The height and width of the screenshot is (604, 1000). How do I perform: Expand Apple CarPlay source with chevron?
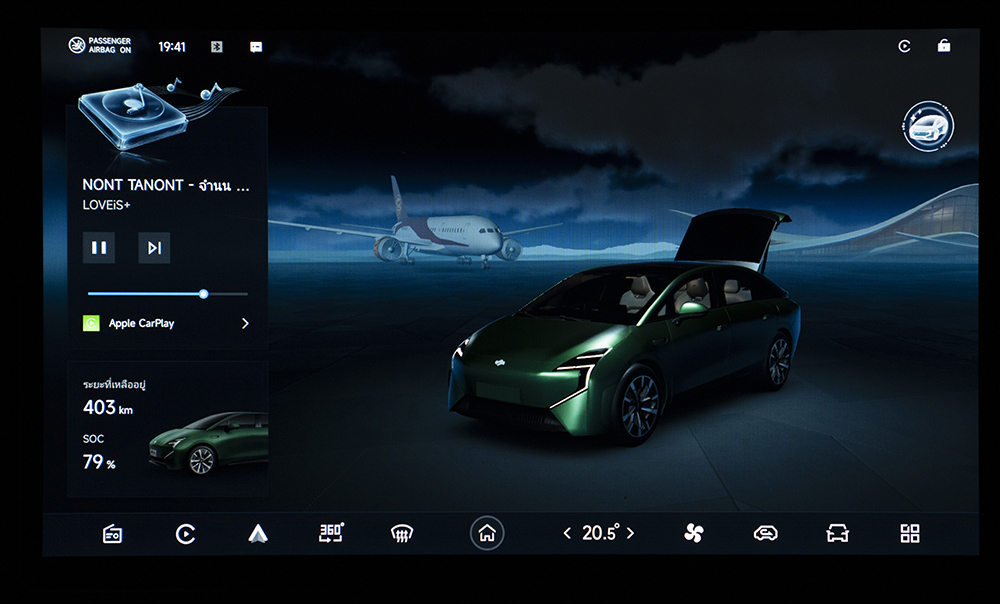click(x=245, y=323)
